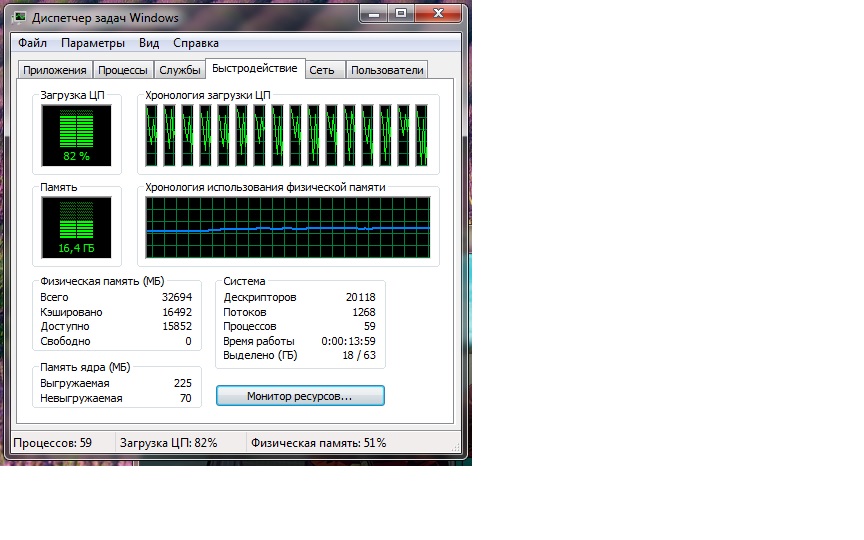Switch to the Процессы tab
The width and height of the screenshot is (864, 540).
[122, 70]
